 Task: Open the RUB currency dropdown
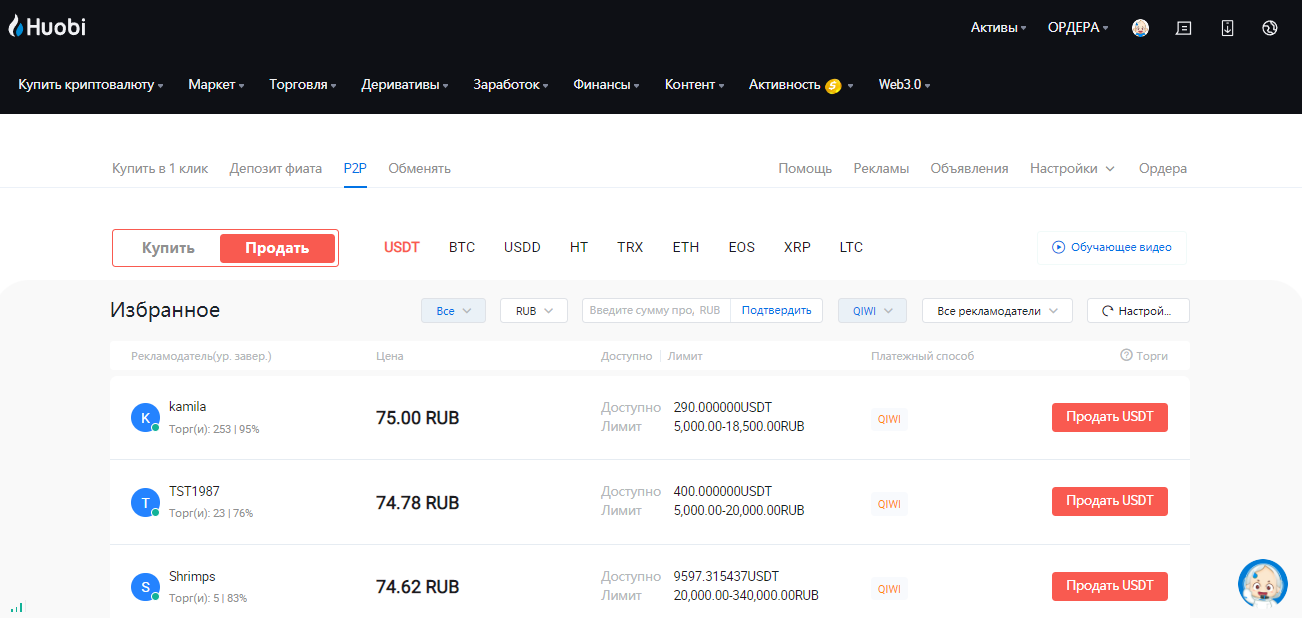click(534, 311)
